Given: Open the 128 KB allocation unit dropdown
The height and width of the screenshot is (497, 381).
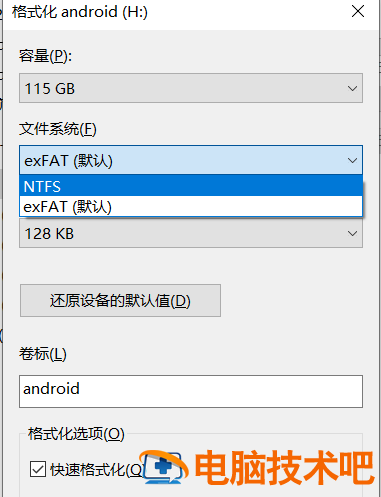Looking at the screenshot, I should click(x=191, y=233).
